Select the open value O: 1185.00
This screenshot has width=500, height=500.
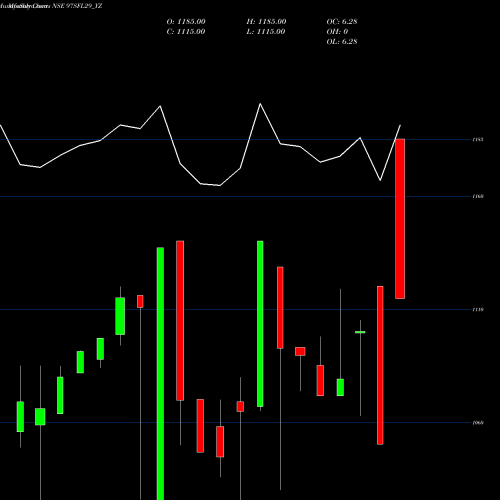click(186, 22)
